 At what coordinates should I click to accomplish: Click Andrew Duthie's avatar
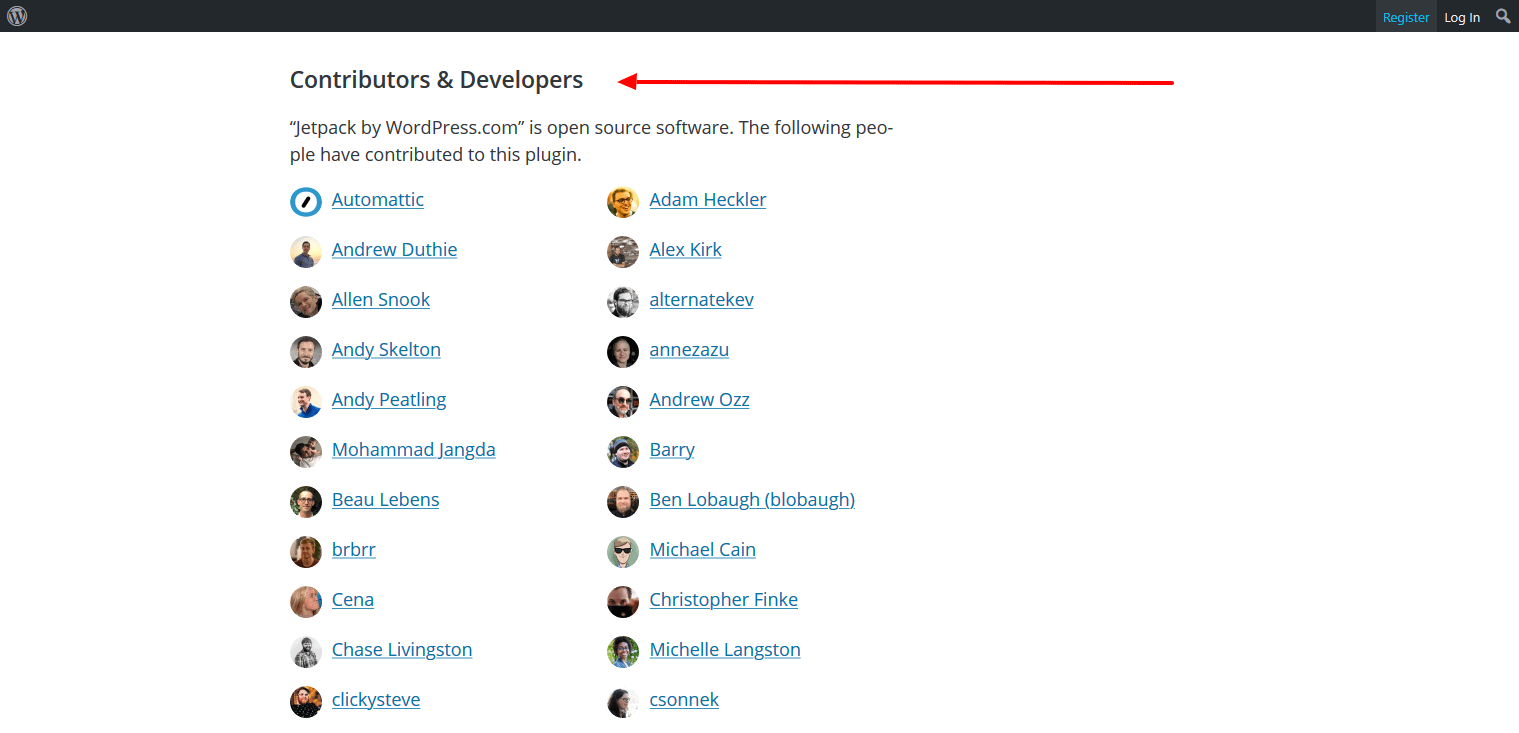click(306, 251)
